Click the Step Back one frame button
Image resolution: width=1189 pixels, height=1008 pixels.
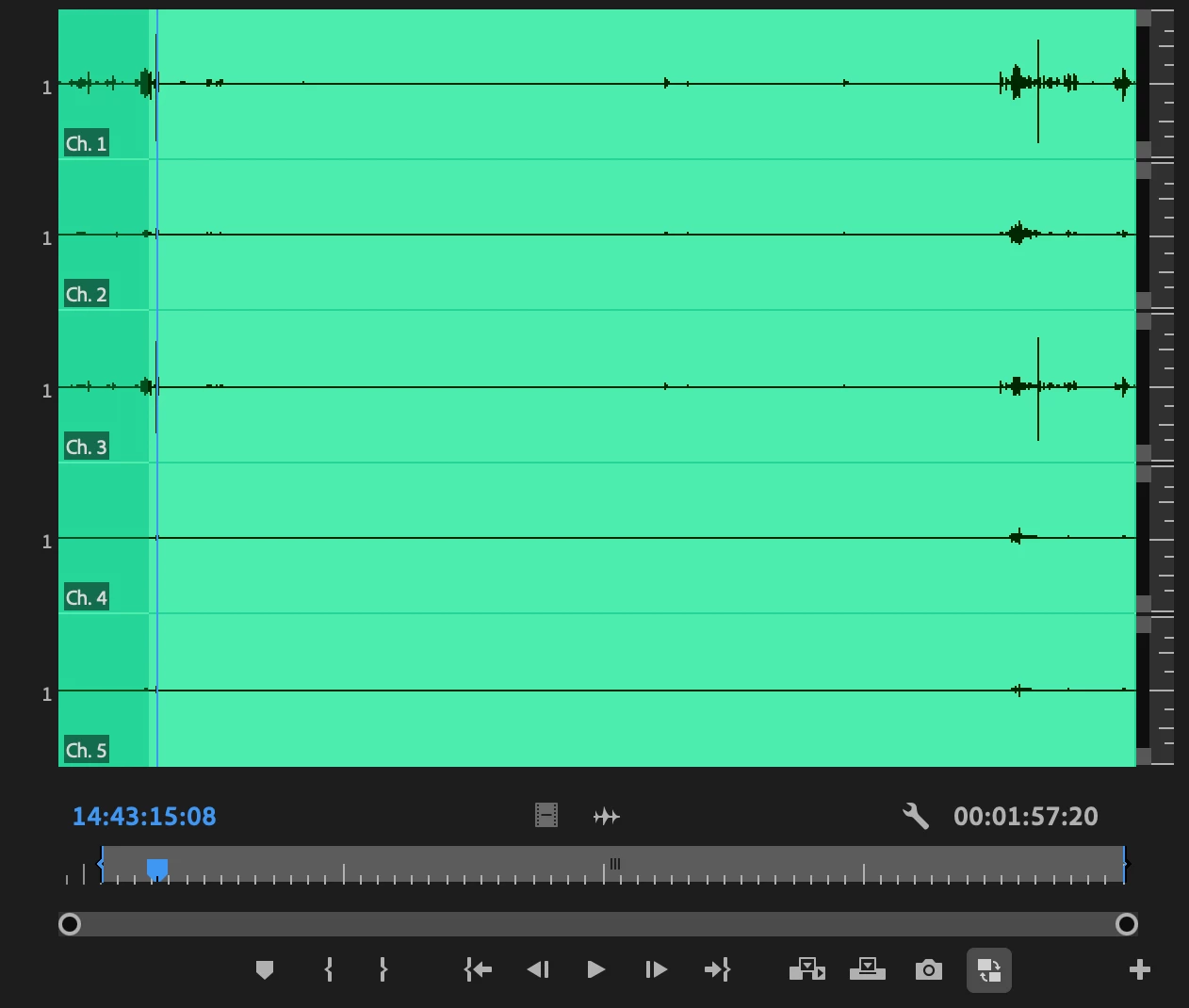pyautogui.click(x=538, y=969)
